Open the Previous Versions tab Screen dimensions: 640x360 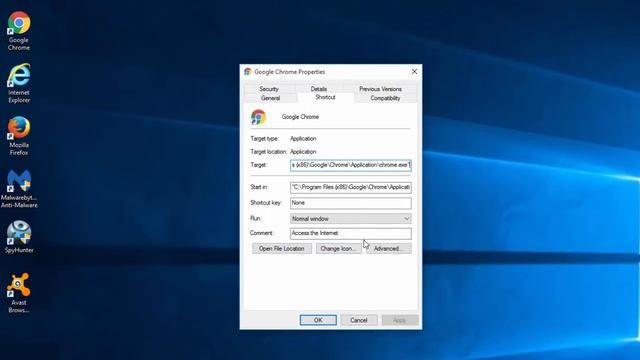(380, 89)
